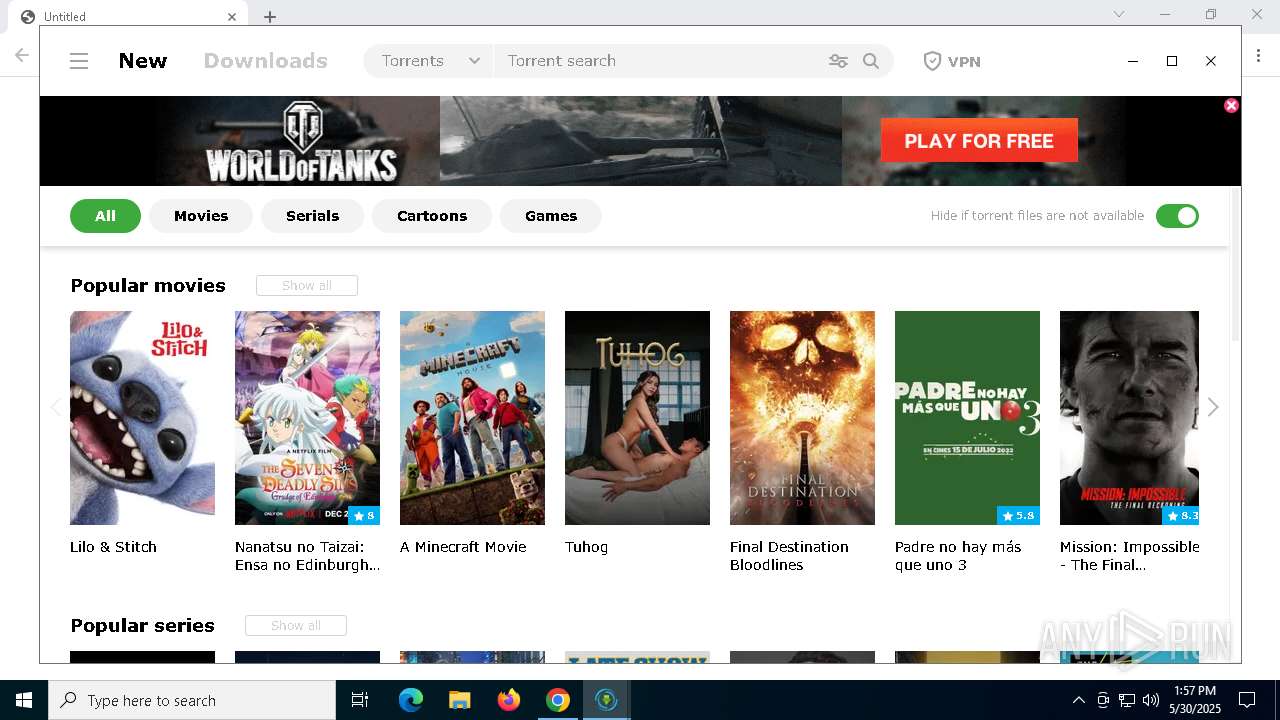
Task: Show next popular movies carousel arrow
Action: click(x=1213, y=407)
